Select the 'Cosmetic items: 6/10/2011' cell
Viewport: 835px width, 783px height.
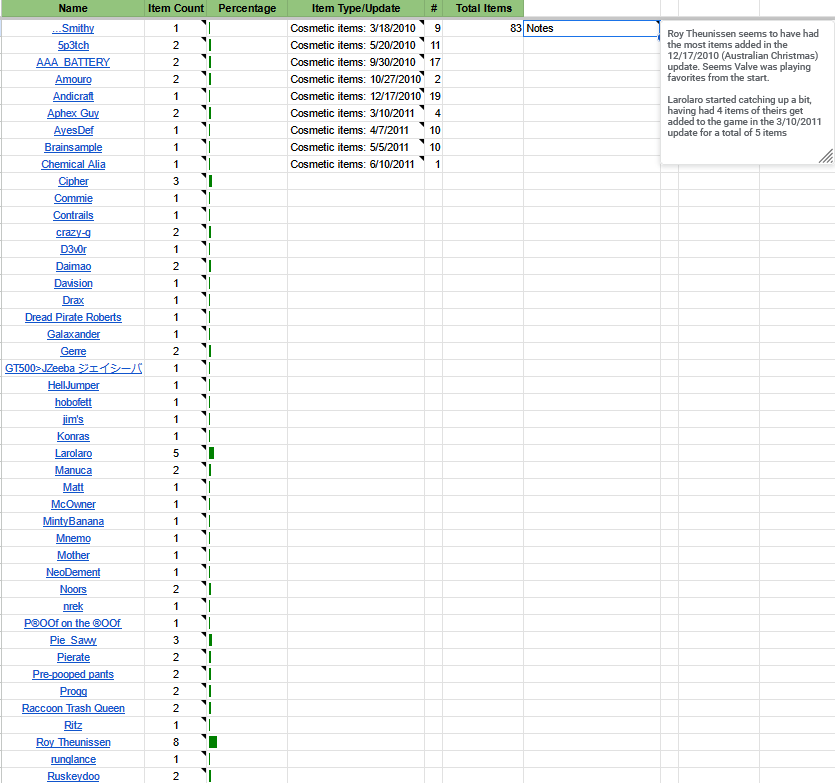tap(356, 165)
